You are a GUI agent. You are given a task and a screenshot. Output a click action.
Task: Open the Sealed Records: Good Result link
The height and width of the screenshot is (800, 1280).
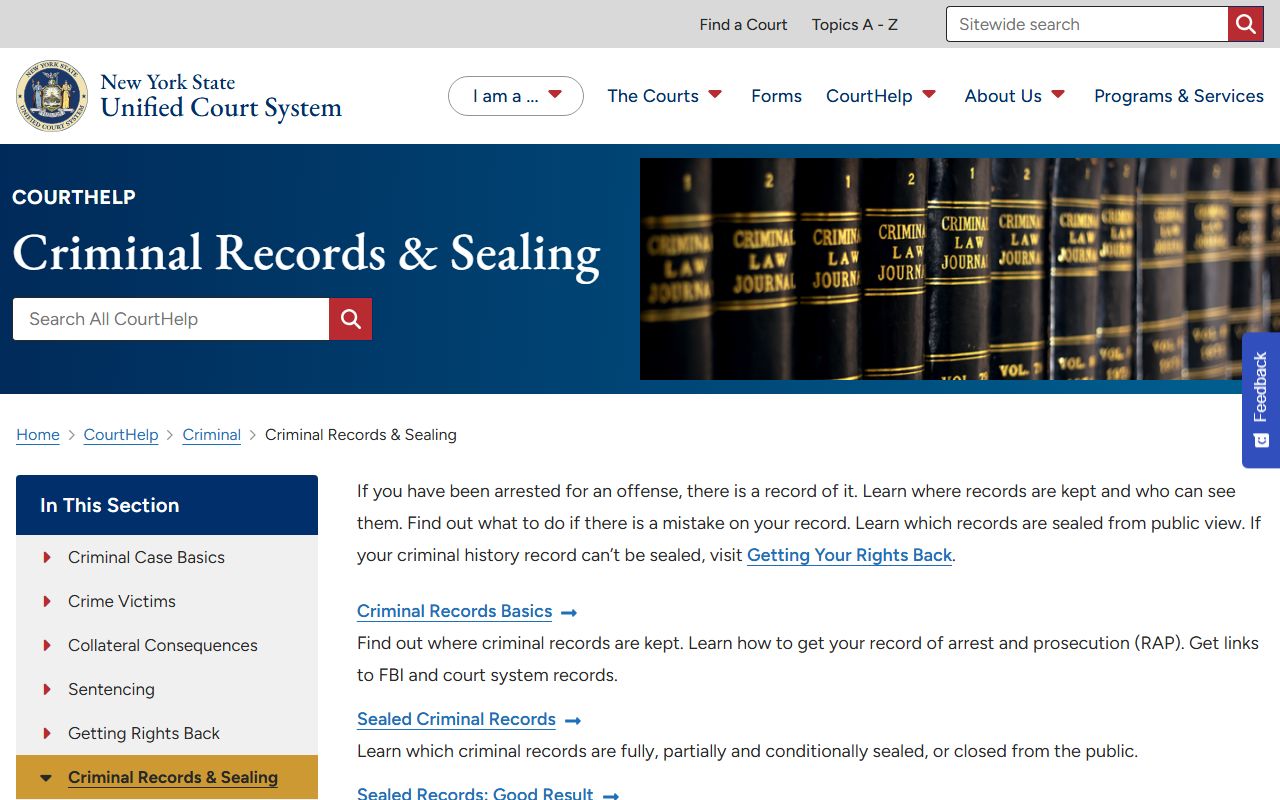475,793
